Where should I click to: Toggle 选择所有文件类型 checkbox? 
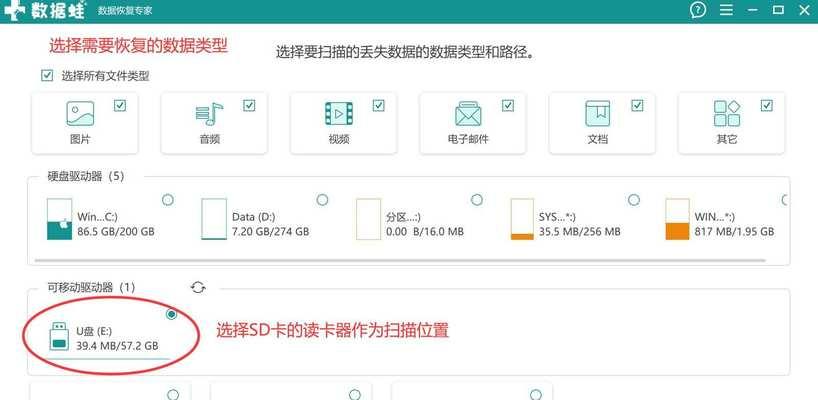pyautogui.click(x=47, y=76)
